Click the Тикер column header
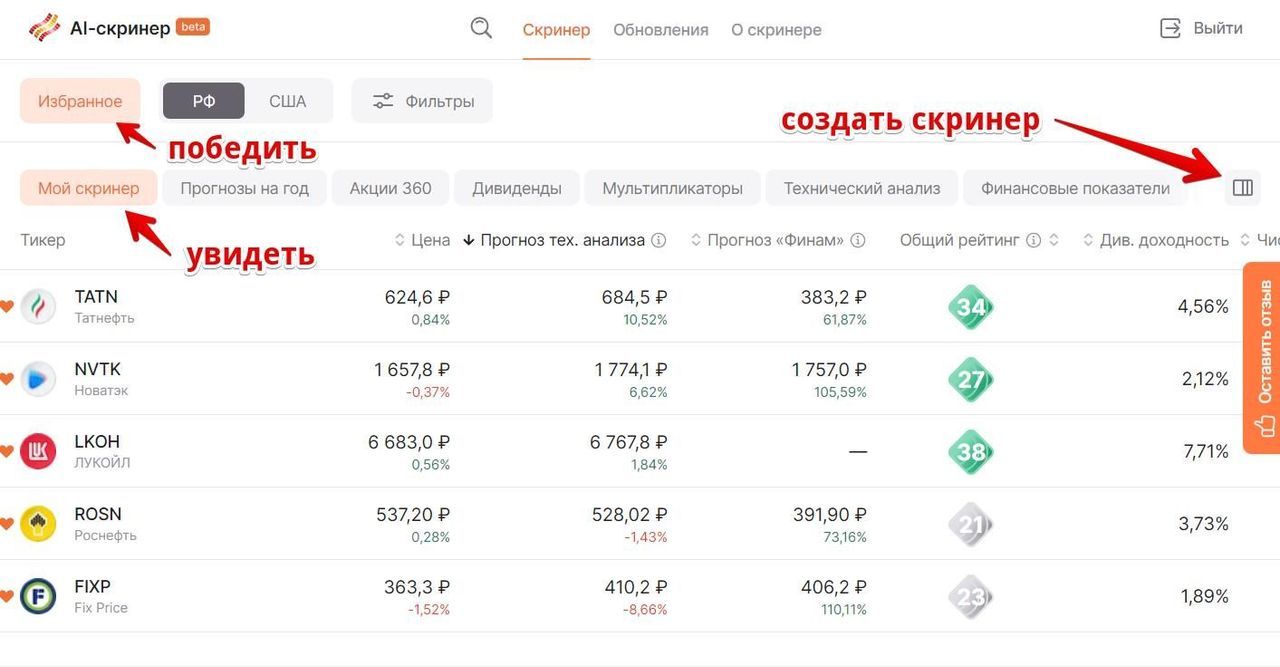Viewport: 1280px width, 667px height. tap(43, 240)
